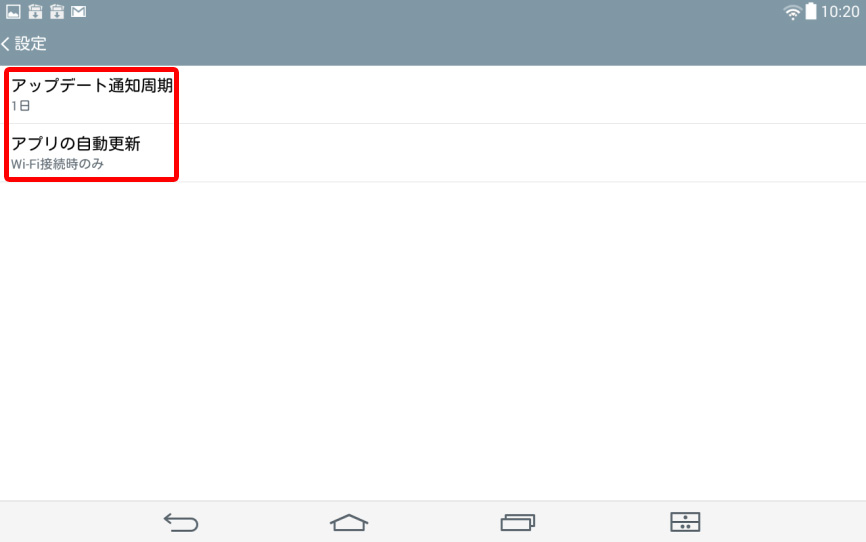Tap the first download notification icon

pos(35,12)
